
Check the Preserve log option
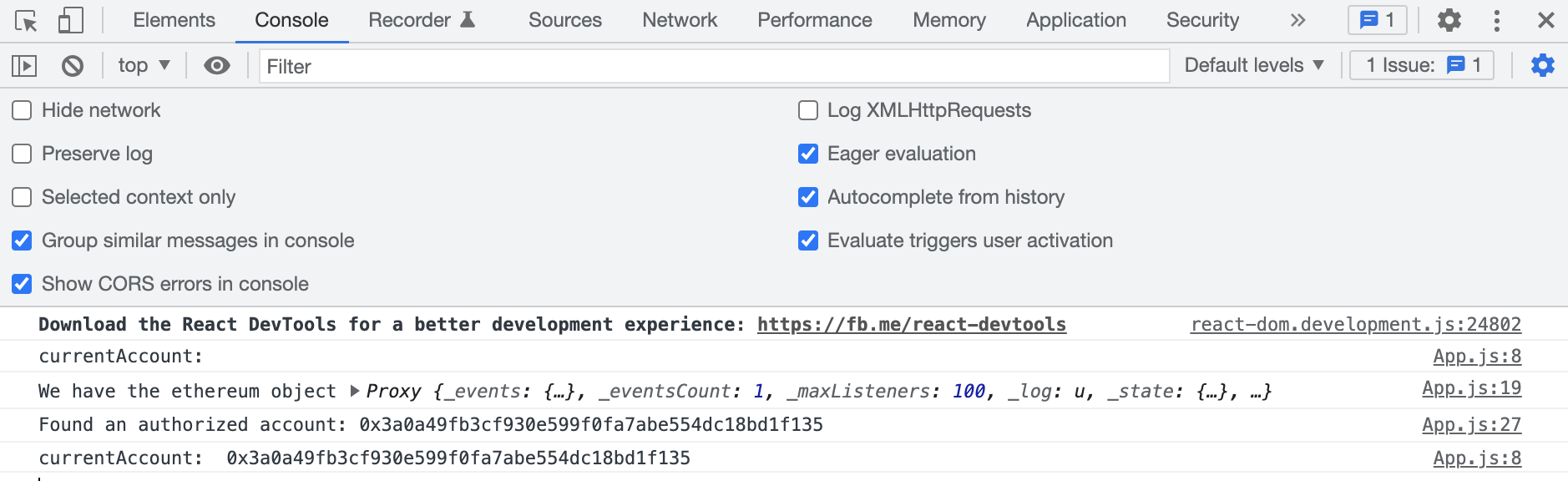22,154
